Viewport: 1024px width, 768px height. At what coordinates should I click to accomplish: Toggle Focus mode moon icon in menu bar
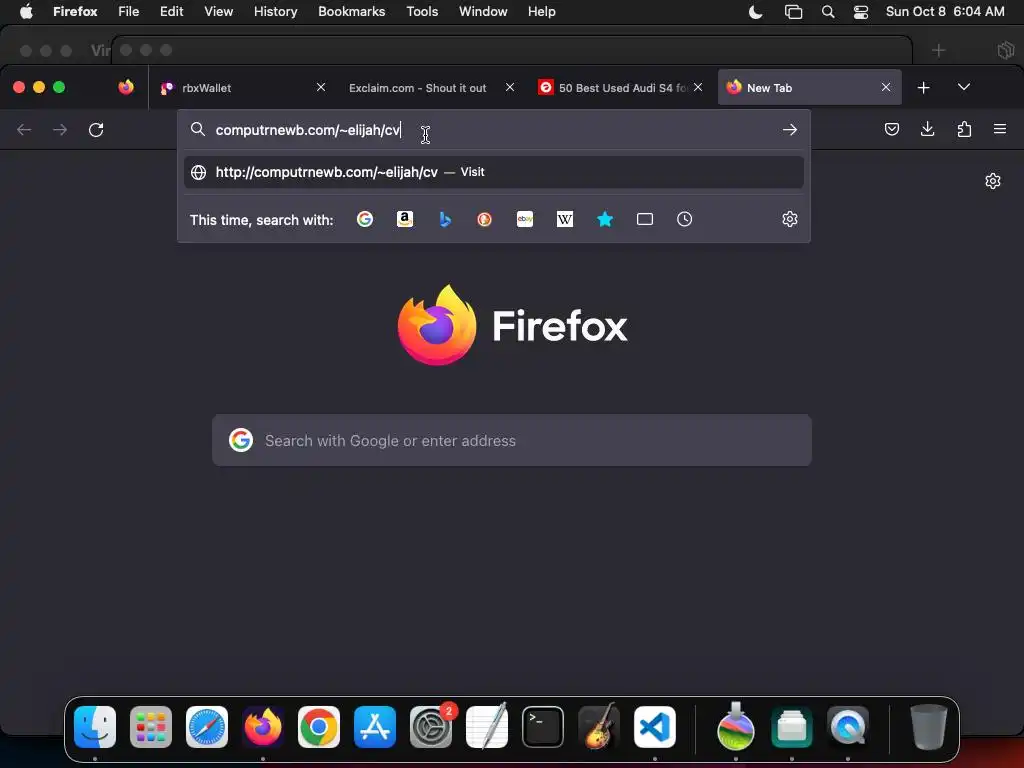pyautogui.click(x=756, y=12)
